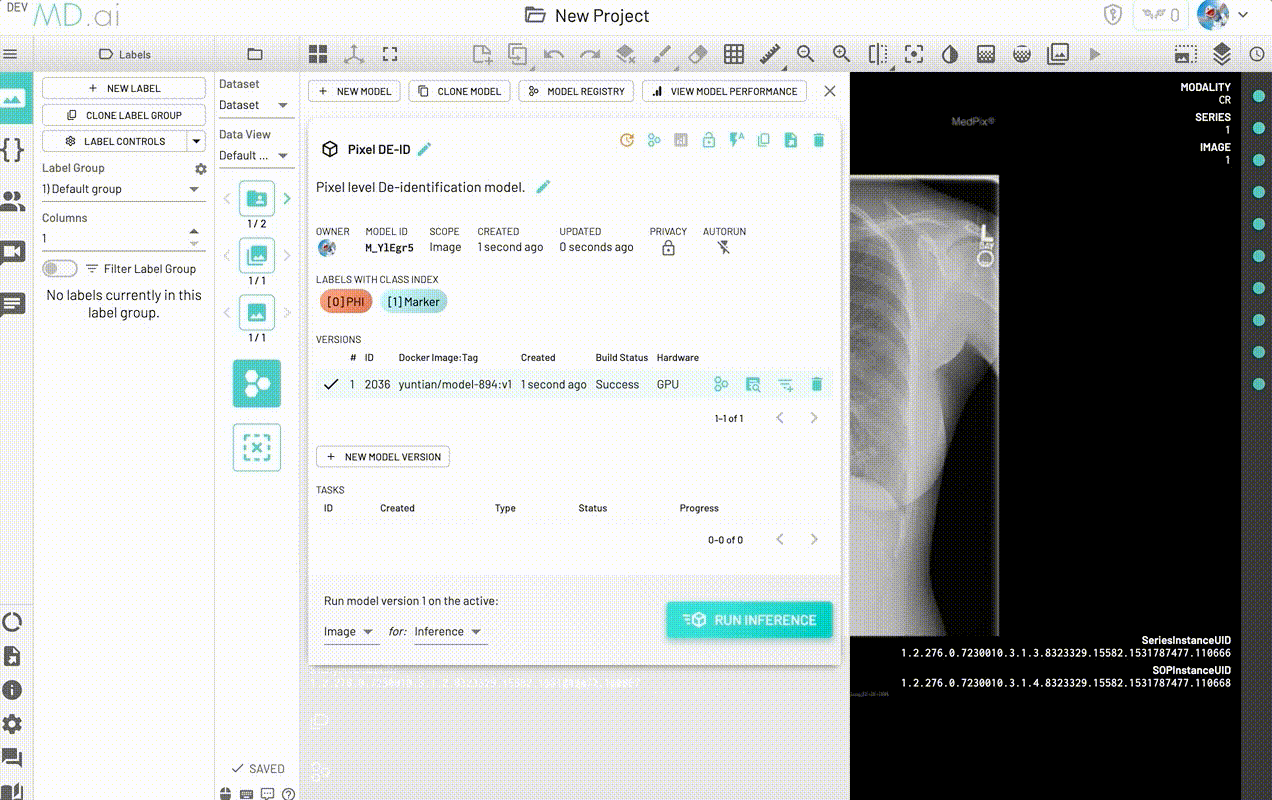This screenshot has height=800, width=1272.
Task: Open the Label Group dropdown
Action: (121, 189)
